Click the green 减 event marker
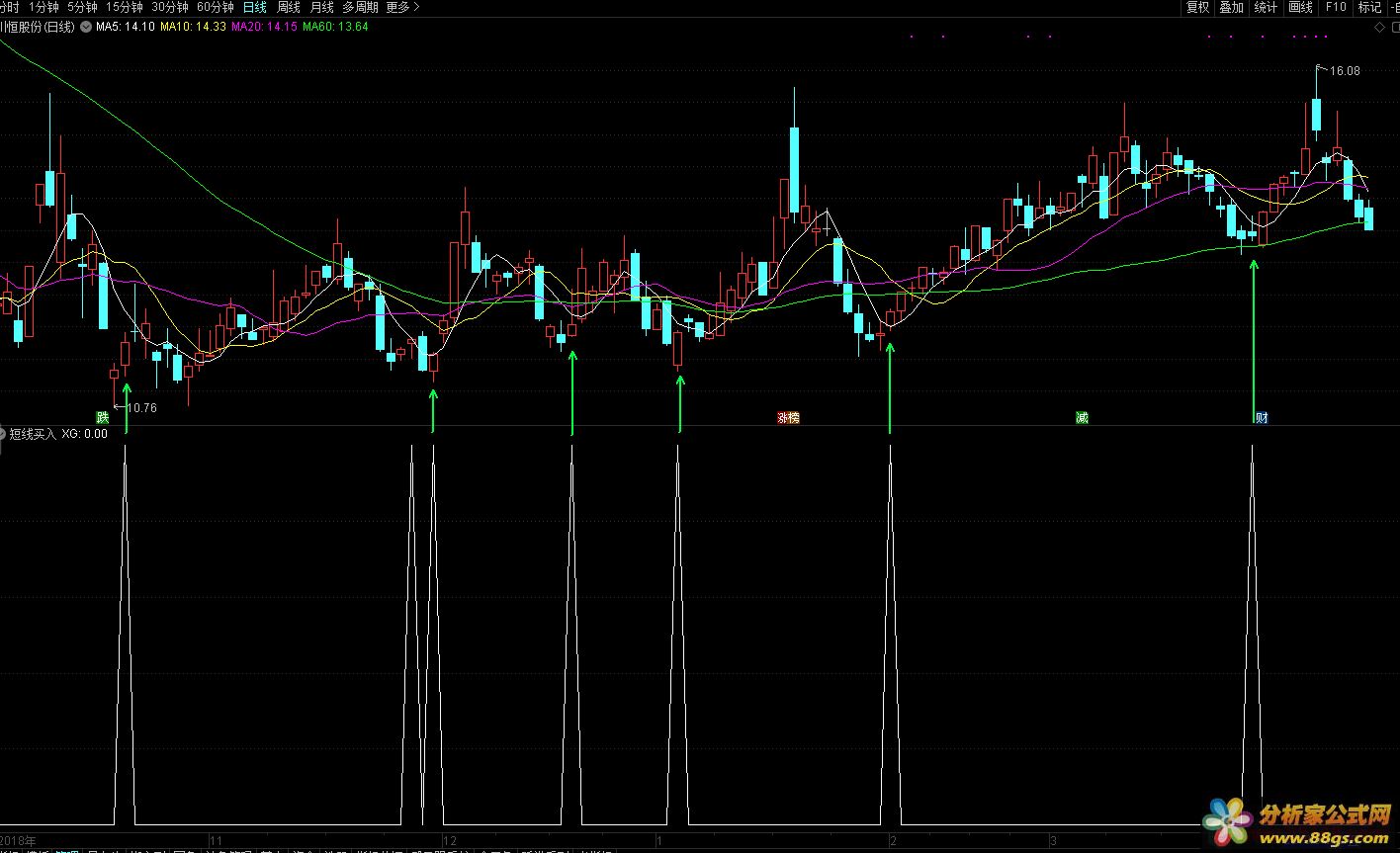 click(1082, 417)
